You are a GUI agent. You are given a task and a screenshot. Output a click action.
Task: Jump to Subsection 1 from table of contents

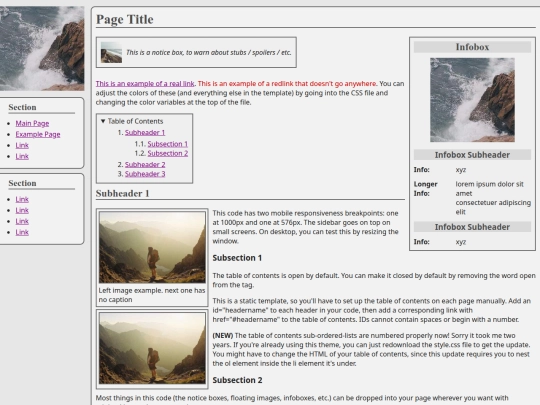pos(168,144)
